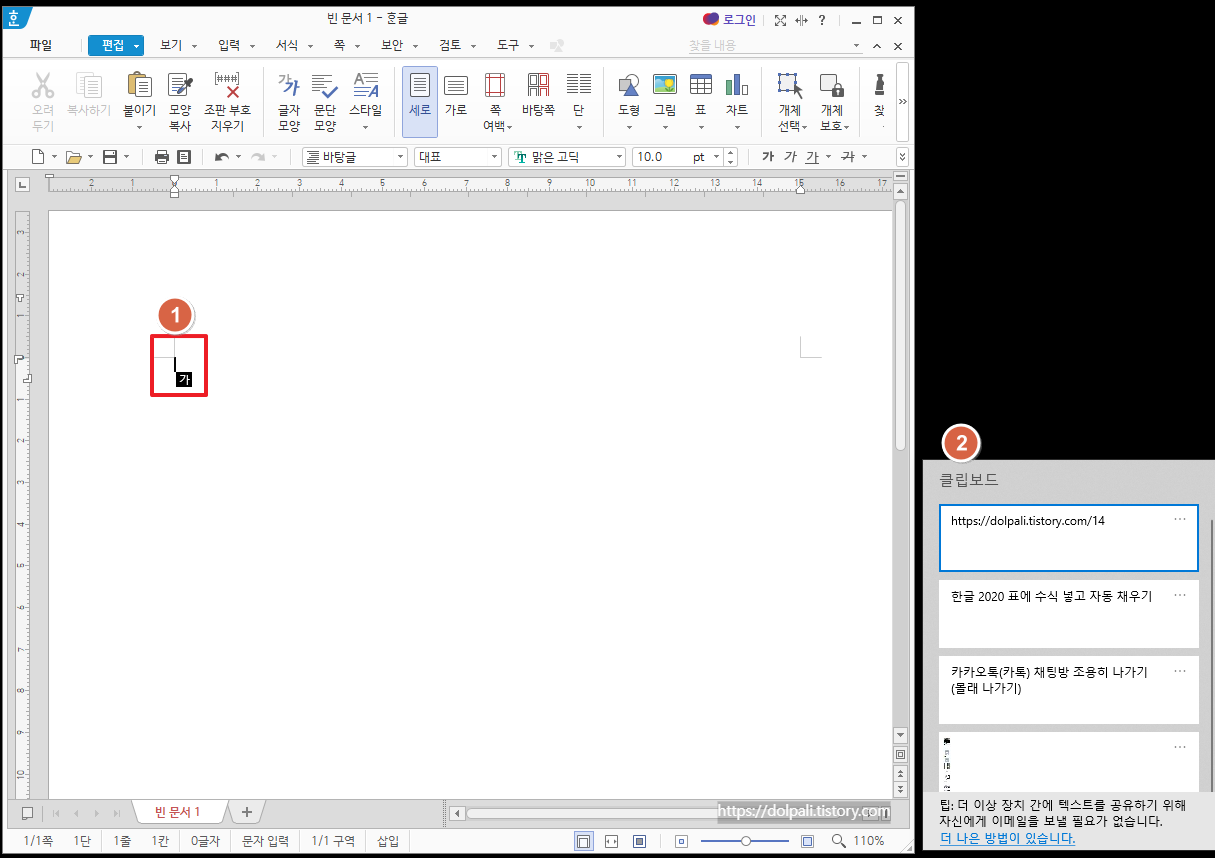Insert a Shape (도형)
The image size is (1215, 858).
coord(629,86)
